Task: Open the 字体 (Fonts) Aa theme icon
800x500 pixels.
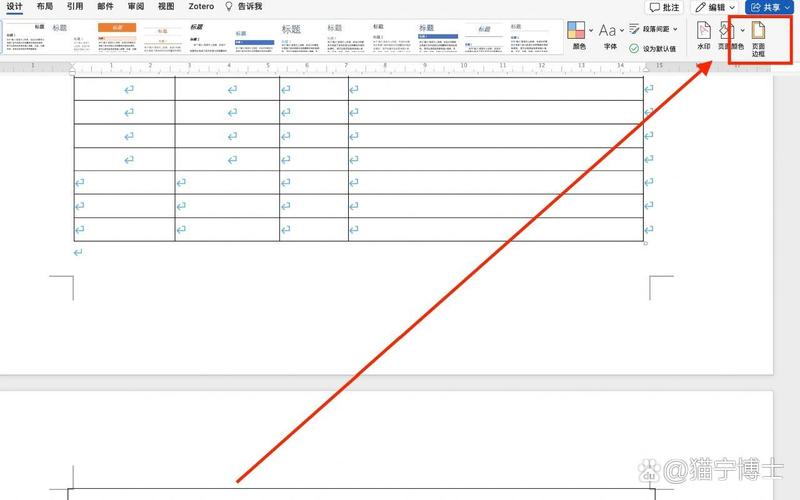Action: [607, 30]
